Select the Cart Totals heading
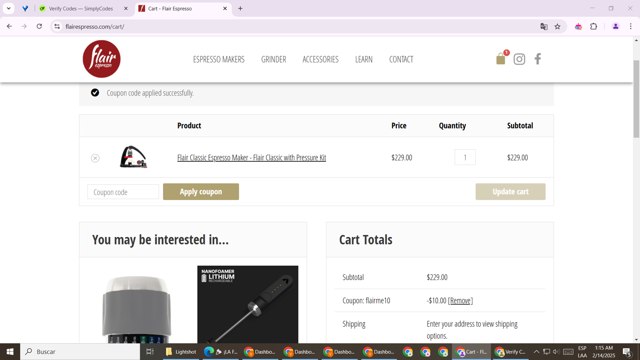The height and width of the screenshot is (360, 640). pos(366,240)
